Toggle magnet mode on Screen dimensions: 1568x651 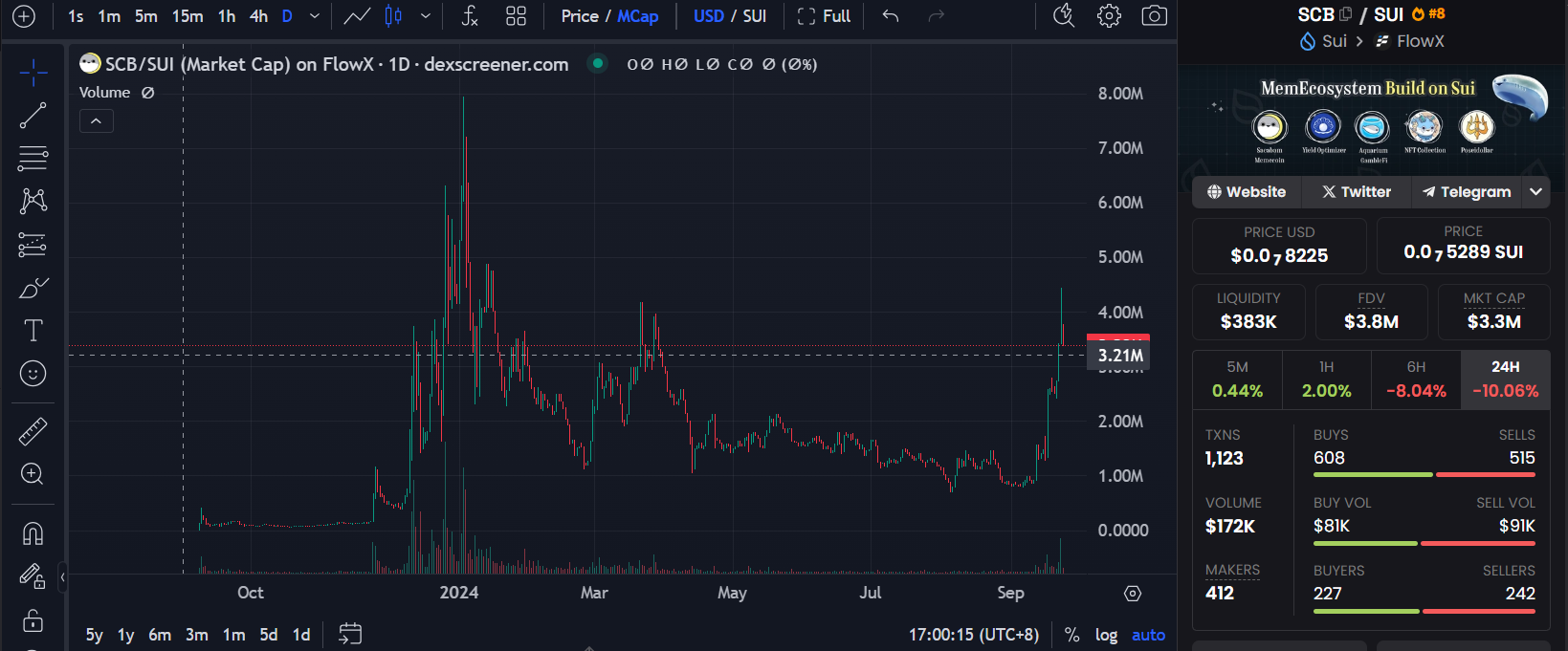(x=33, y=532)
